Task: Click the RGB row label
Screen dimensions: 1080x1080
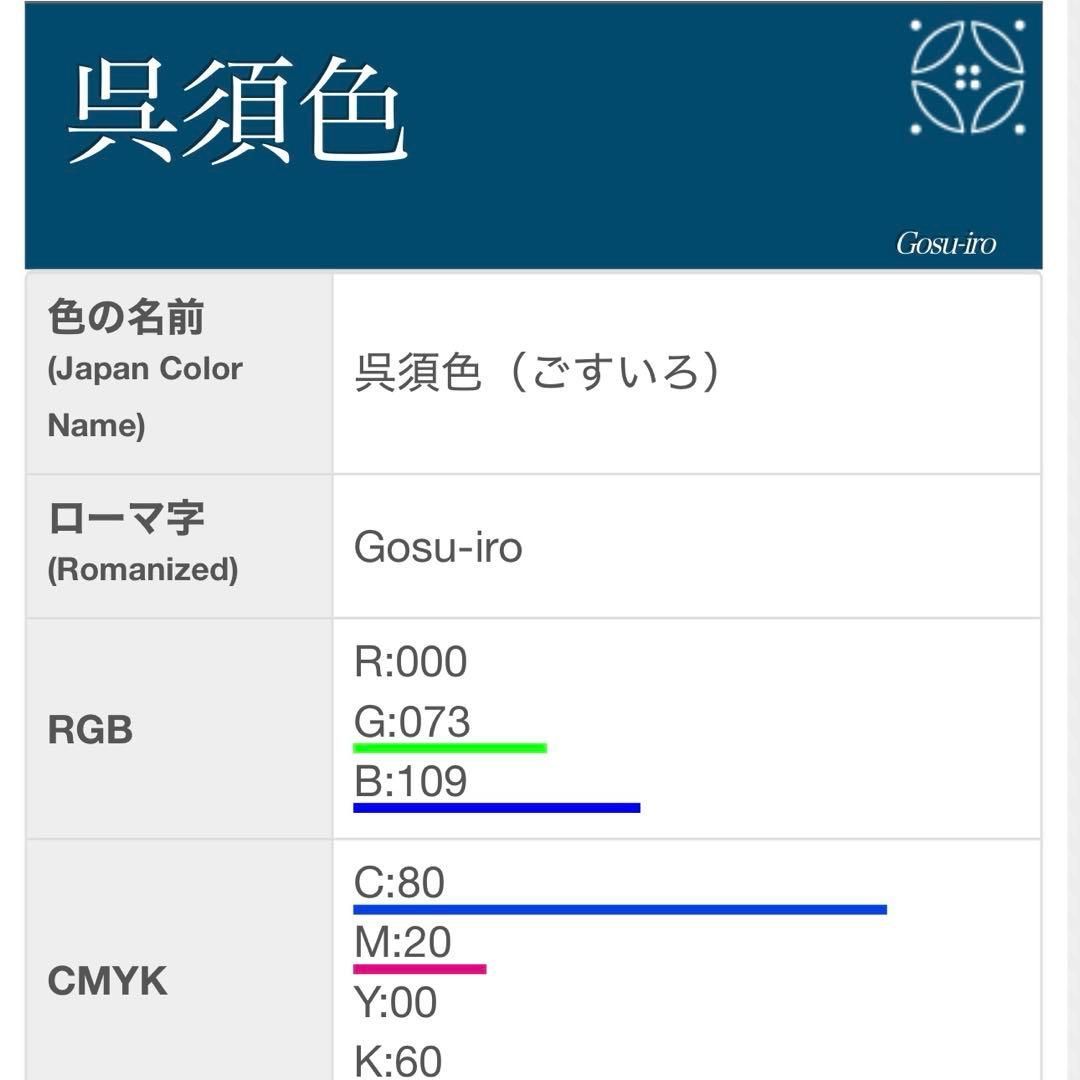Action: click(90, 730)
